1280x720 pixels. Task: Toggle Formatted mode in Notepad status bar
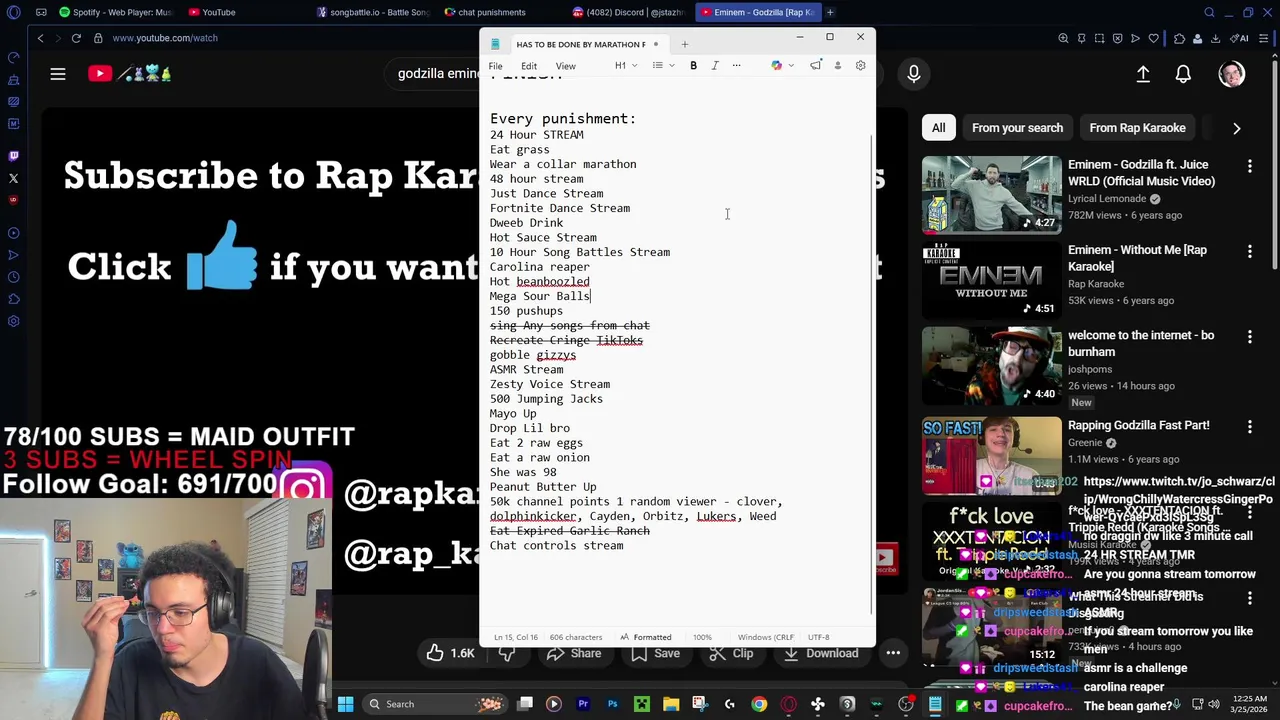pyautogui.click(x=645, y=637)
